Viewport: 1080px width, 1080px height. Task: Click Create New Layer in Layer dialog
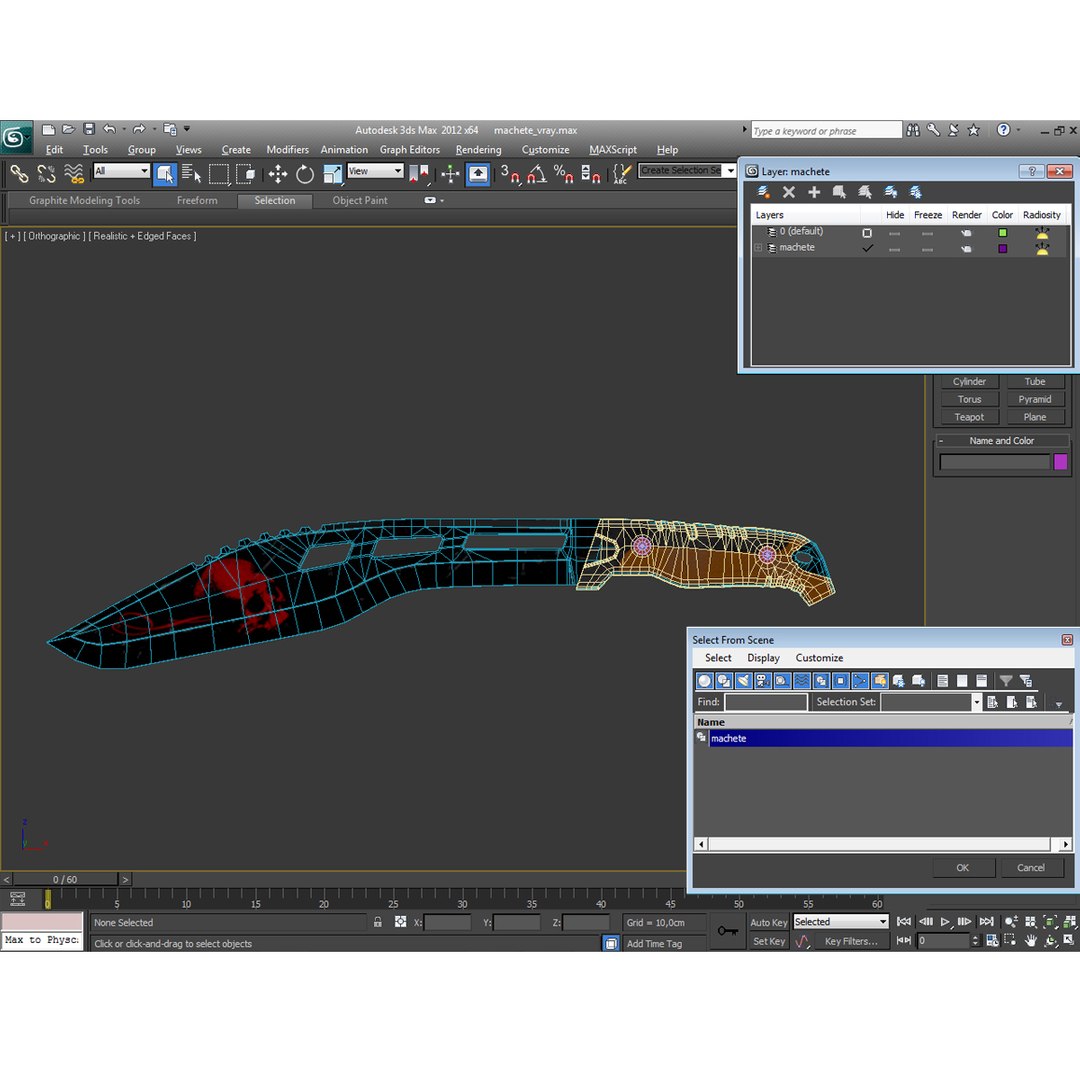tap(763, 192)
